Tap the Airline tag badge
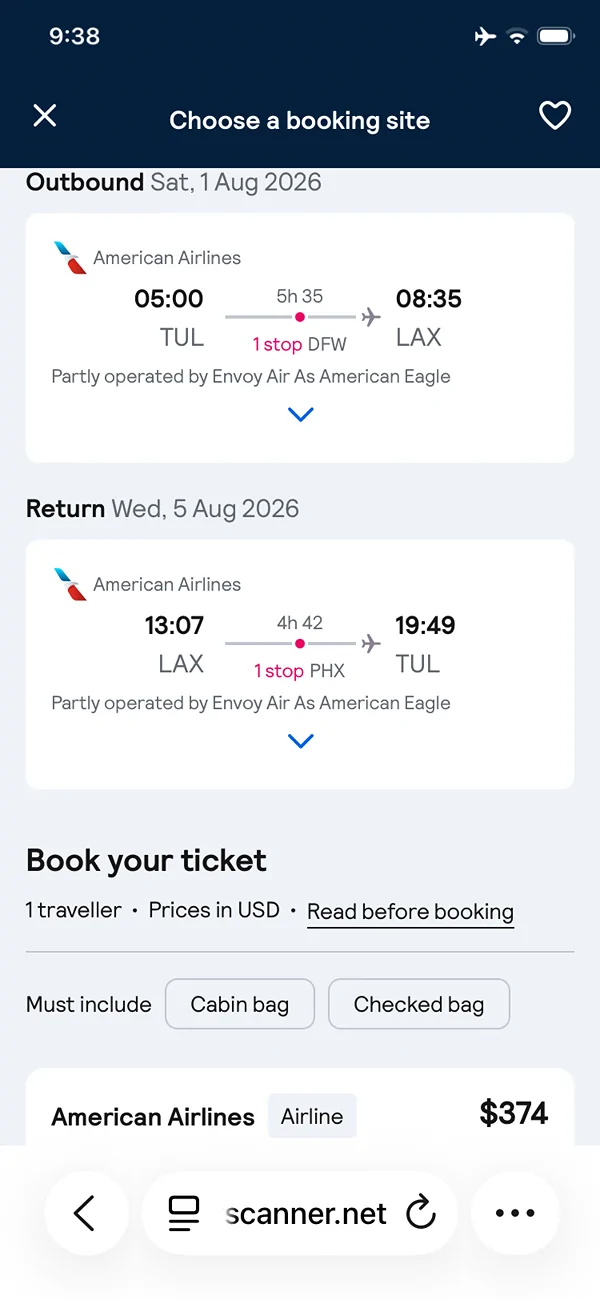Viewport: 600px width, 1300px height. tap(312, 1116)
